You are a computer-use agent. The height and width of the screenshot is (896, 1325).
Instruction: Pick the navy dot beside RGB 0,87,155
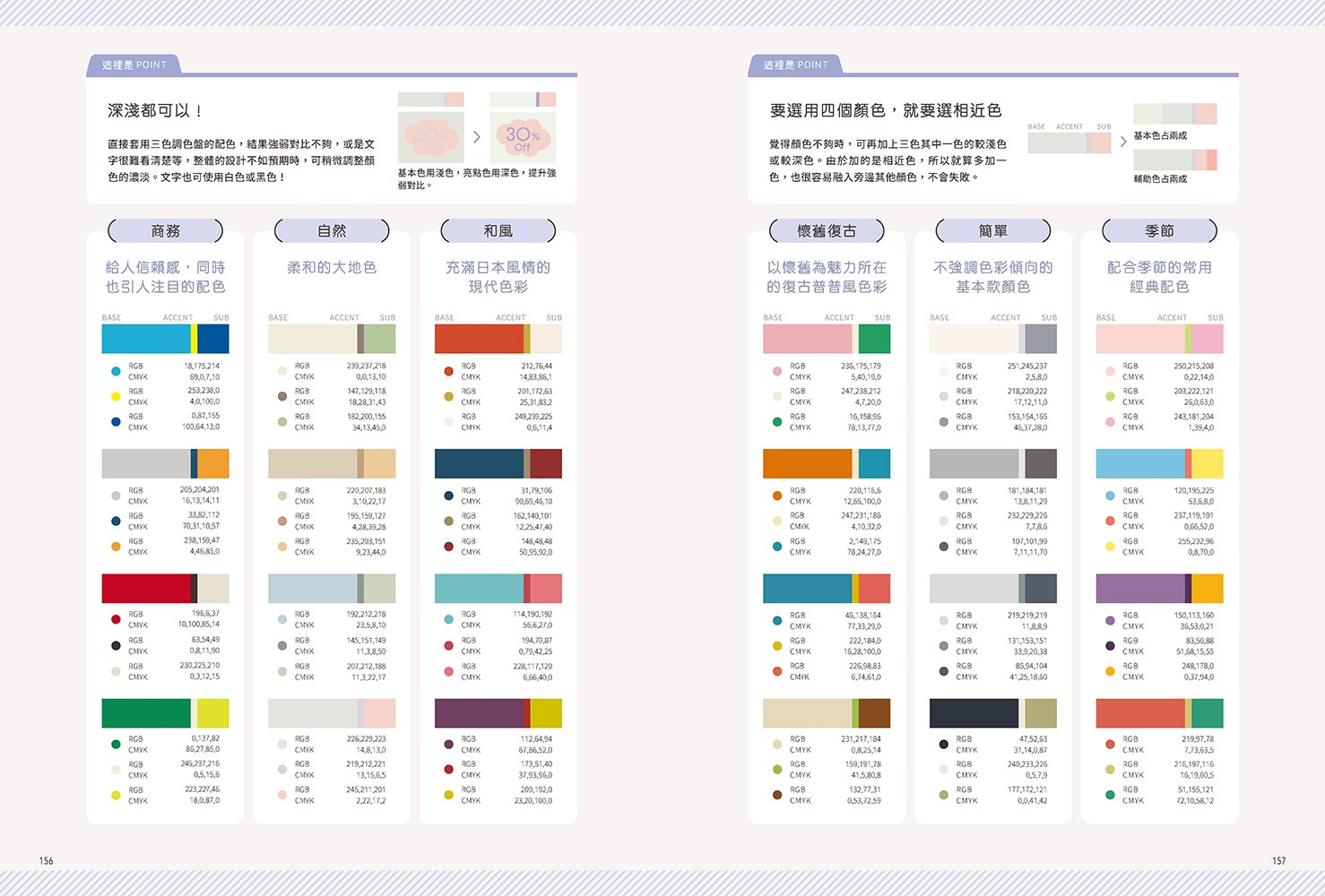(116, 421)
